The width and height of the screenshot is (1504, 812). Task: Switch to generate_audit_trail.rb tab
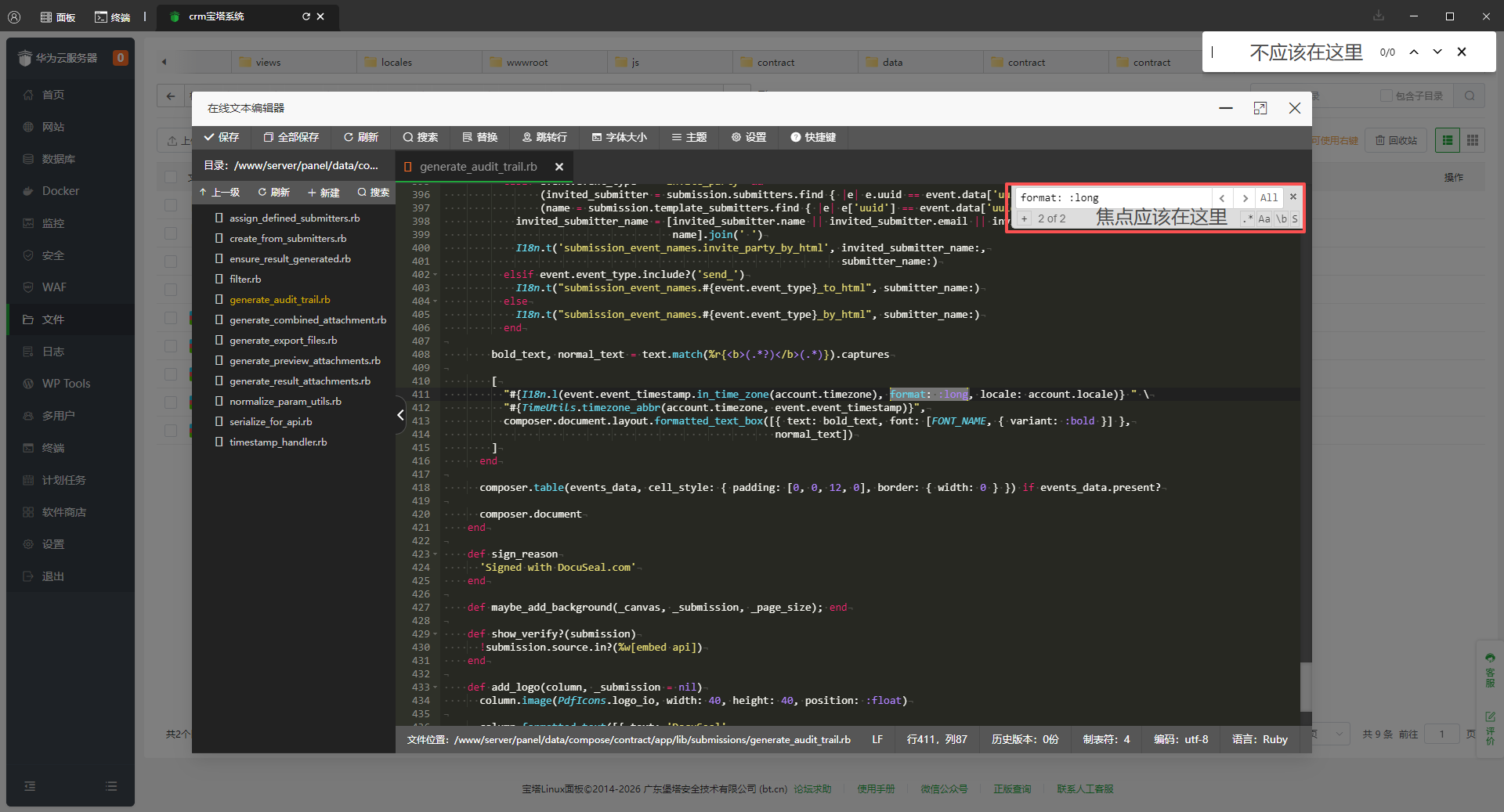[478, 167]
